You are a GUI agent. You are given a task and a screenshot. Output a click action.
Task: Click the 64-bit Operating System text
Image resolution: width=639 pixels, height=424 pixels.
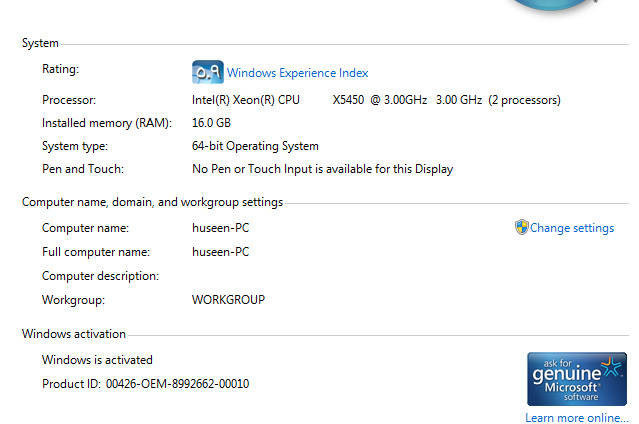tap(255, 146)
